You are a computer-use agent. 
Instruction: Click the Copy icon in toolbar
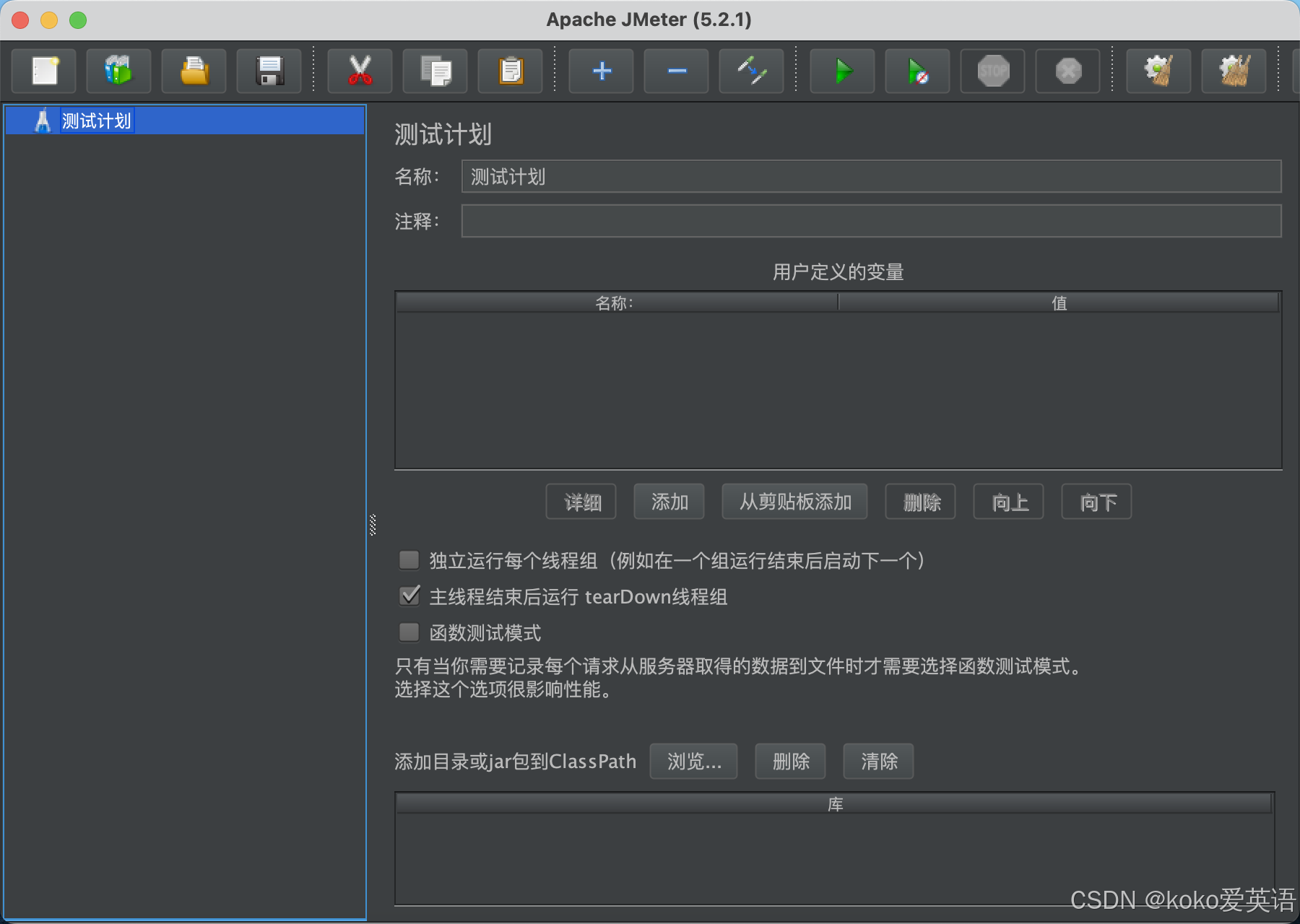tap(435, 71)
